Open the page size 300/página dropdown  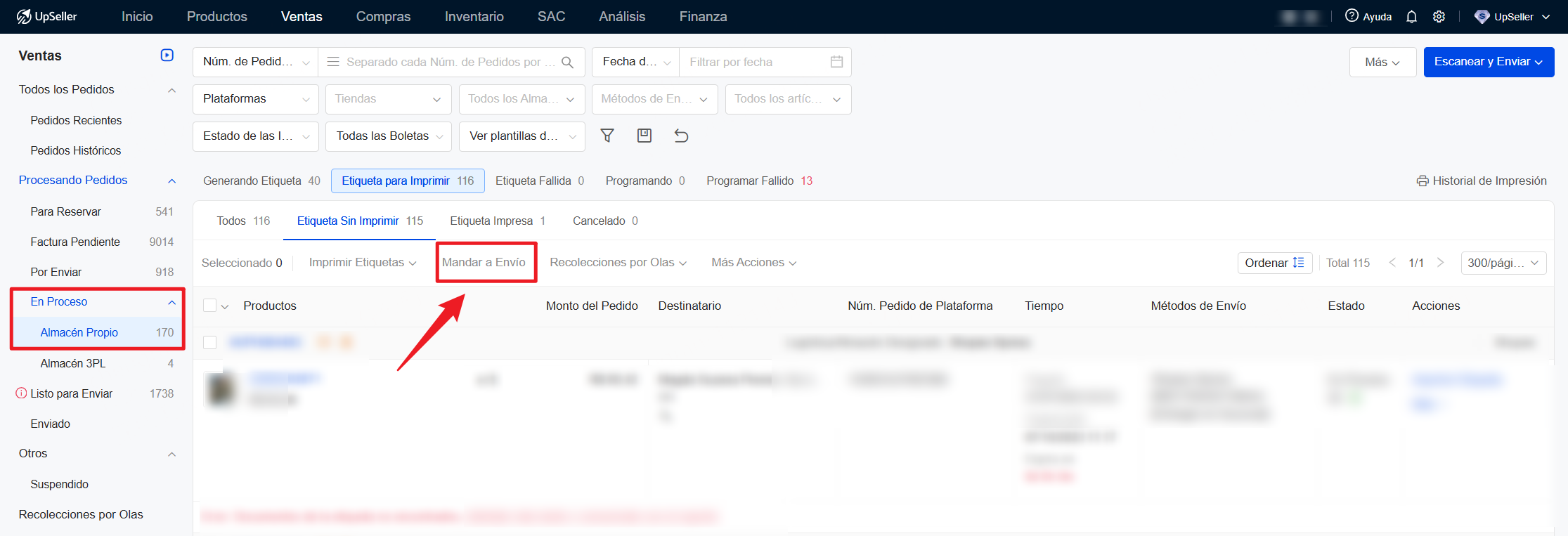click(x=1503, y=263)
